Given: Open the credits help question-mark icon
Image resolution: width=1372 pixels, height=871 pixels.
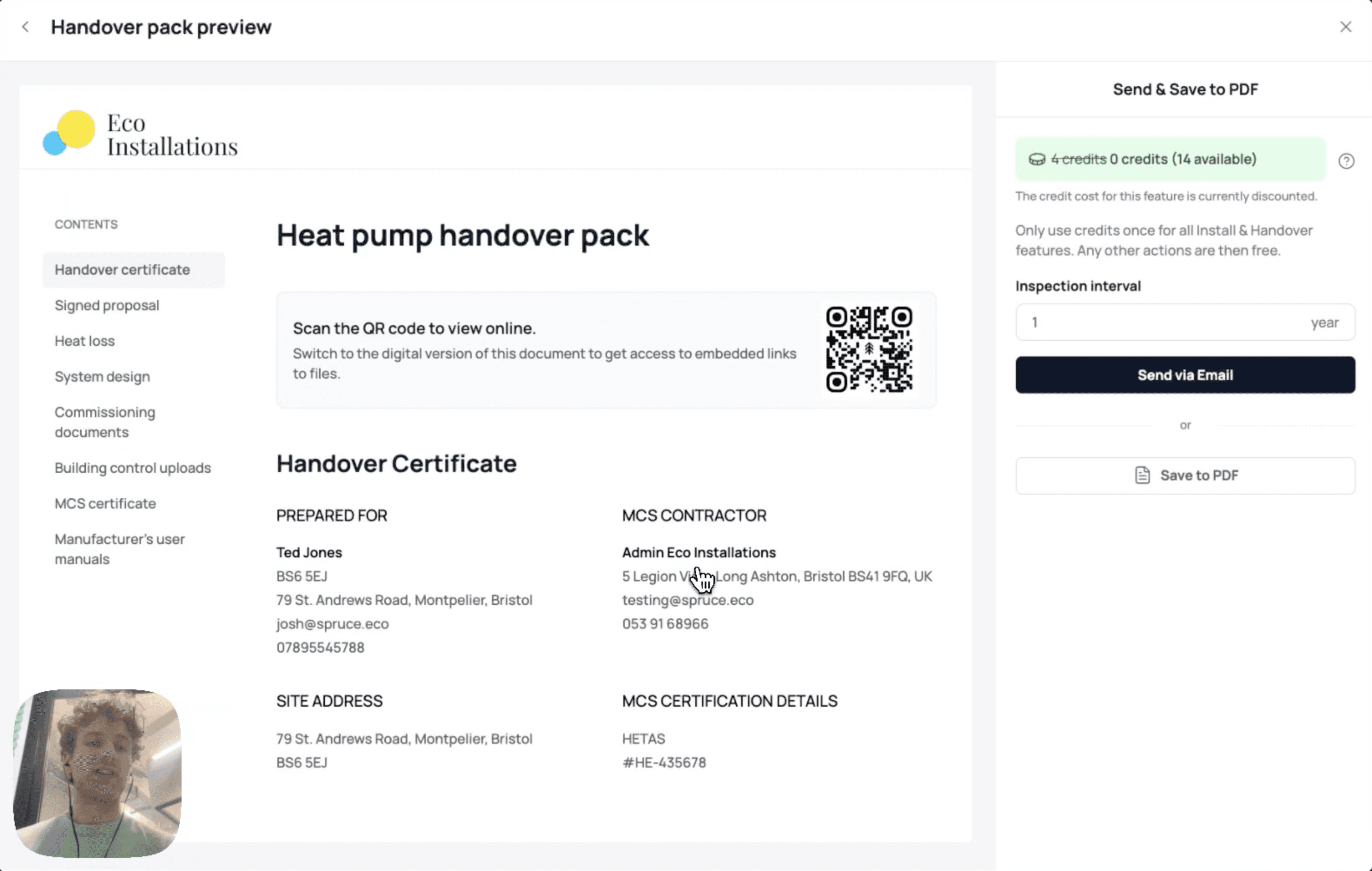Looking at the screenshot, I should 1346,161.
